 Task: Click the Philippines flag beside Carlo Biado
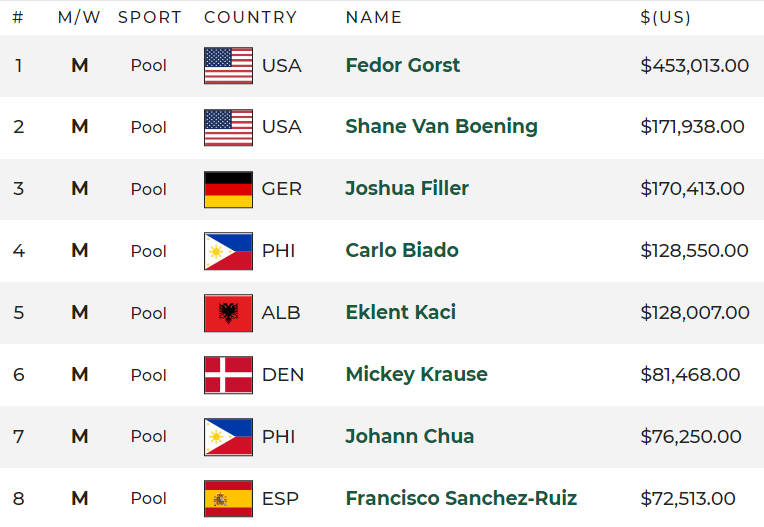[x=228, y=251]
